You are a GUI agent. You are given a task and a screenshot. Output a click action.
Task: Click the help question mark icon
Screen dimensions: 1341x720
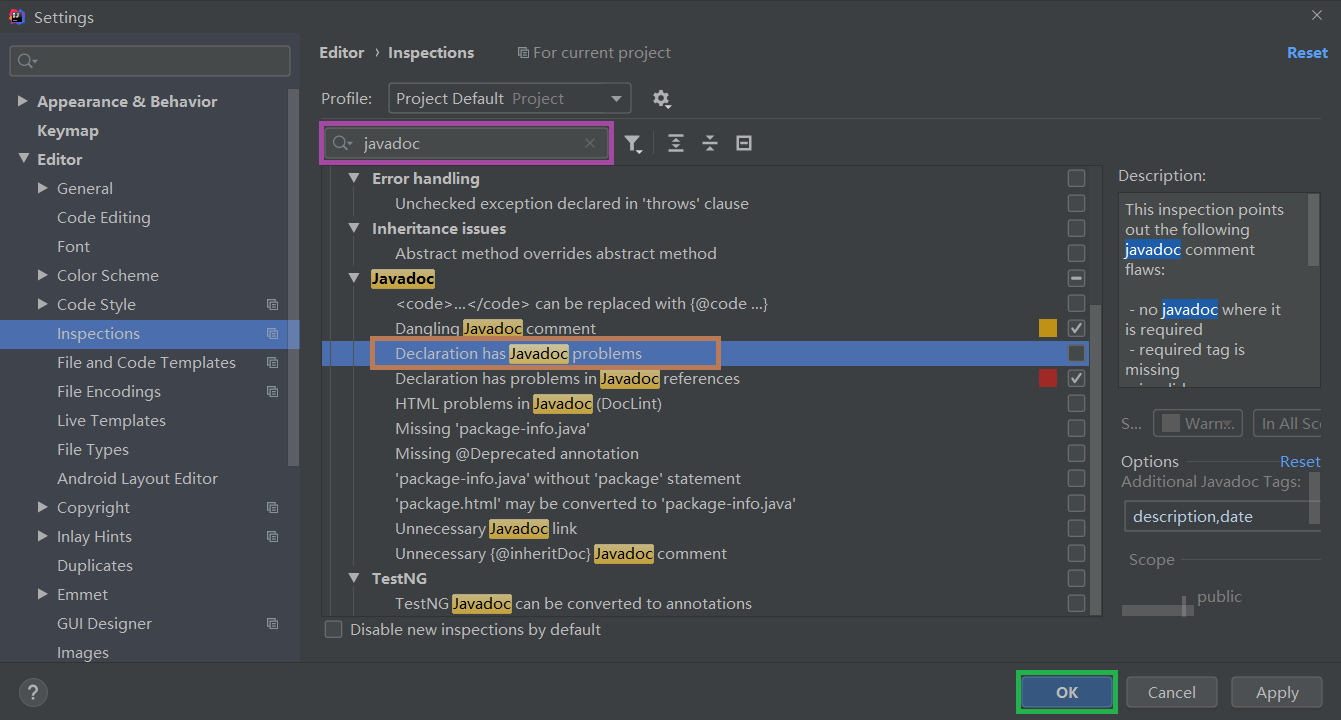point(33,692)
